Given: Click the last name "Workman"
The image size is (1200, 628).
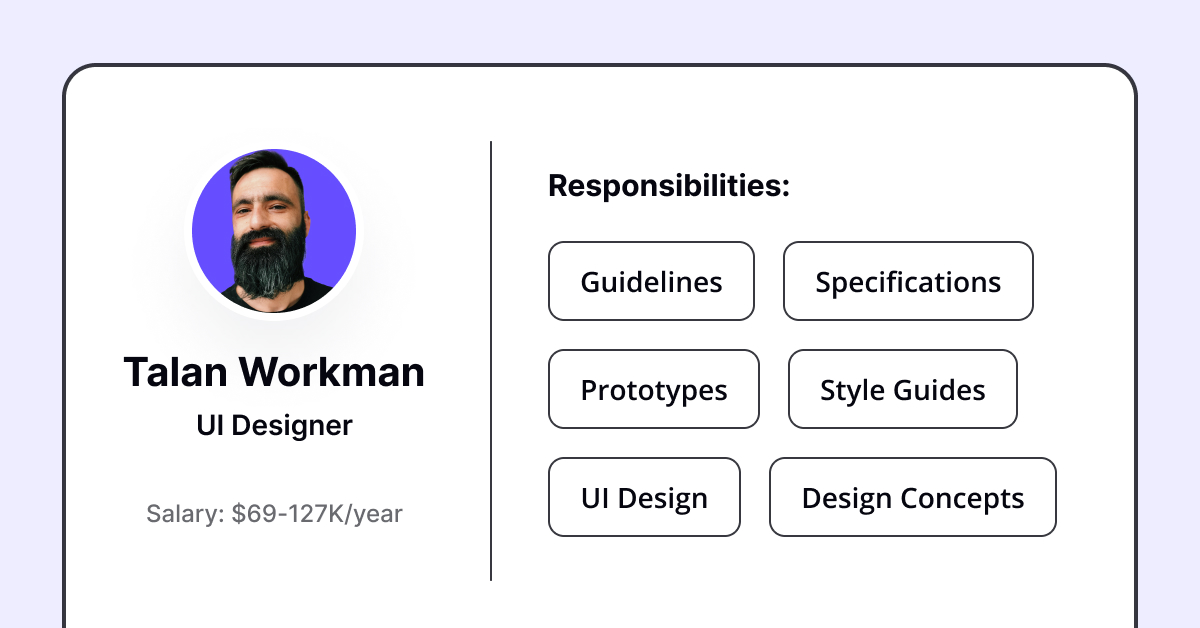Looking at the screenshot, I should 333,372.
